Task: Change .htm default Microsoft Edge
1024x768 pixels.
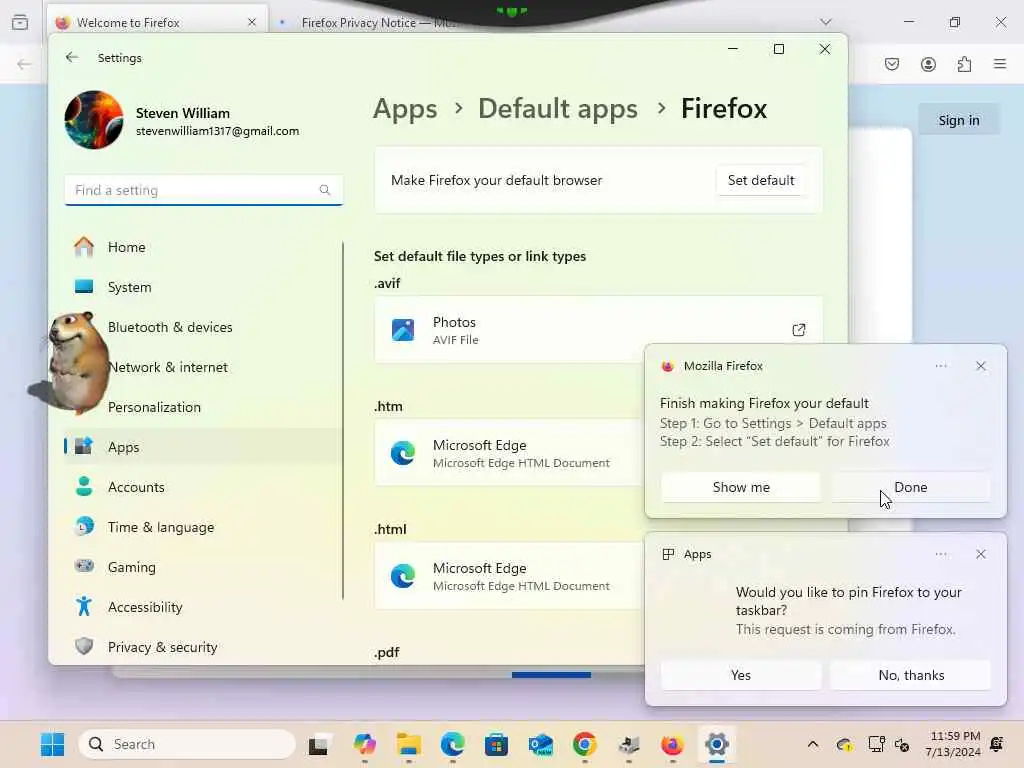Action: [508, 453]
